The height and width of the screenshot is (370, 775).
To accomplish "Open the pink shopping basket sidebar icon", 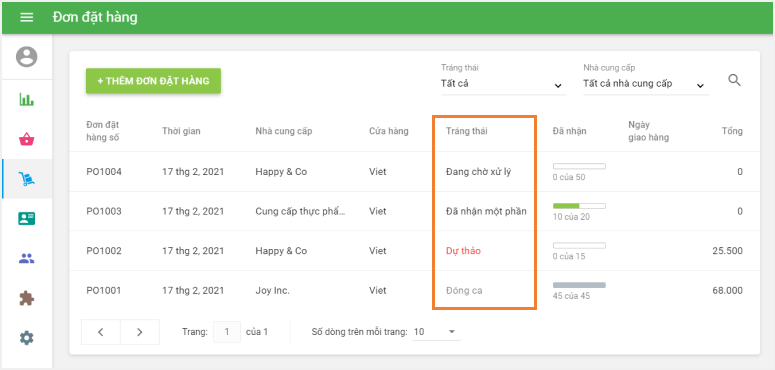I will [x=27, y=139].
